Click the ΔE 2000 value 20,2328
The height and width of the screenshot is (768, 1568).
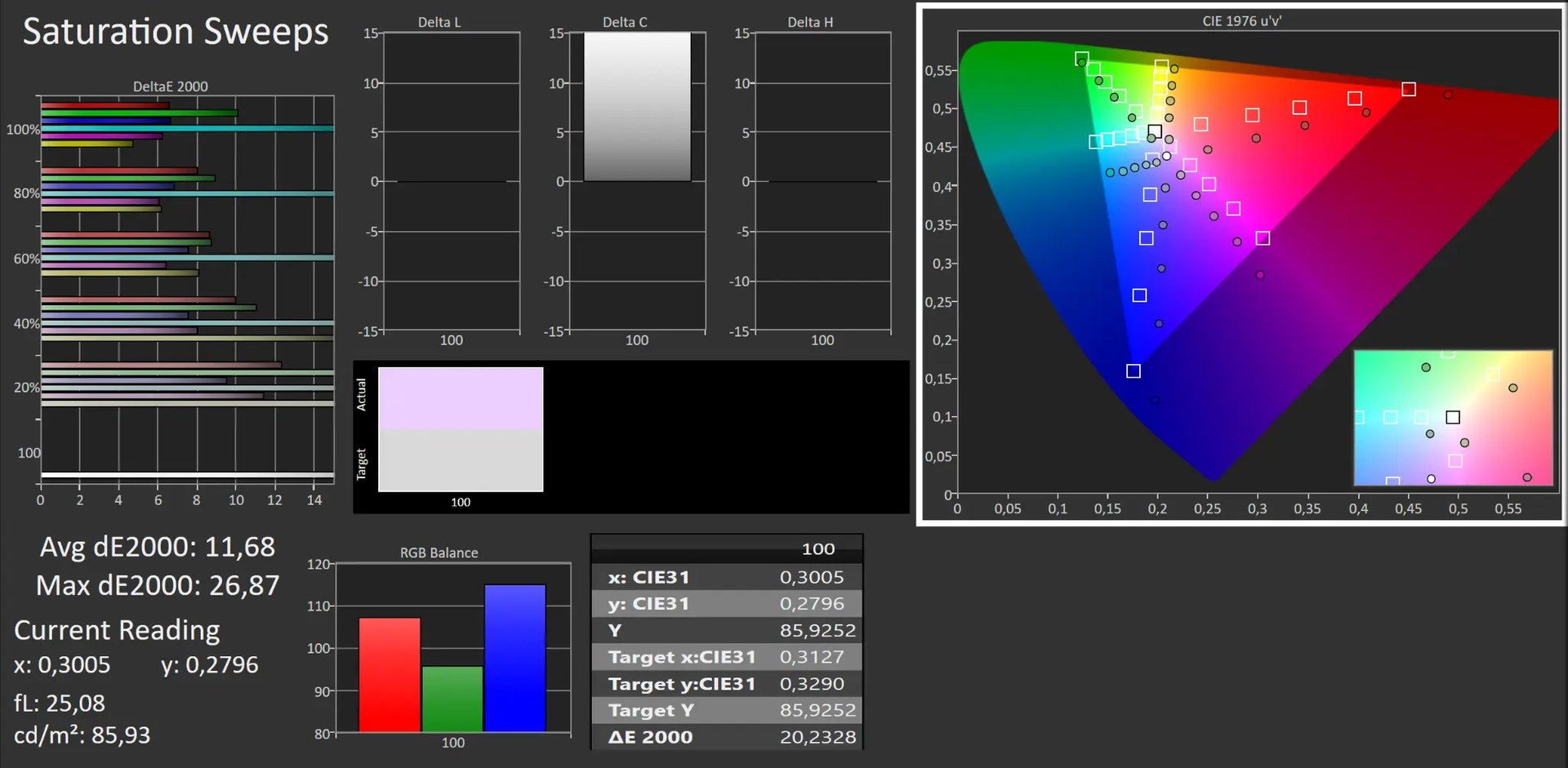pos(817,737)
